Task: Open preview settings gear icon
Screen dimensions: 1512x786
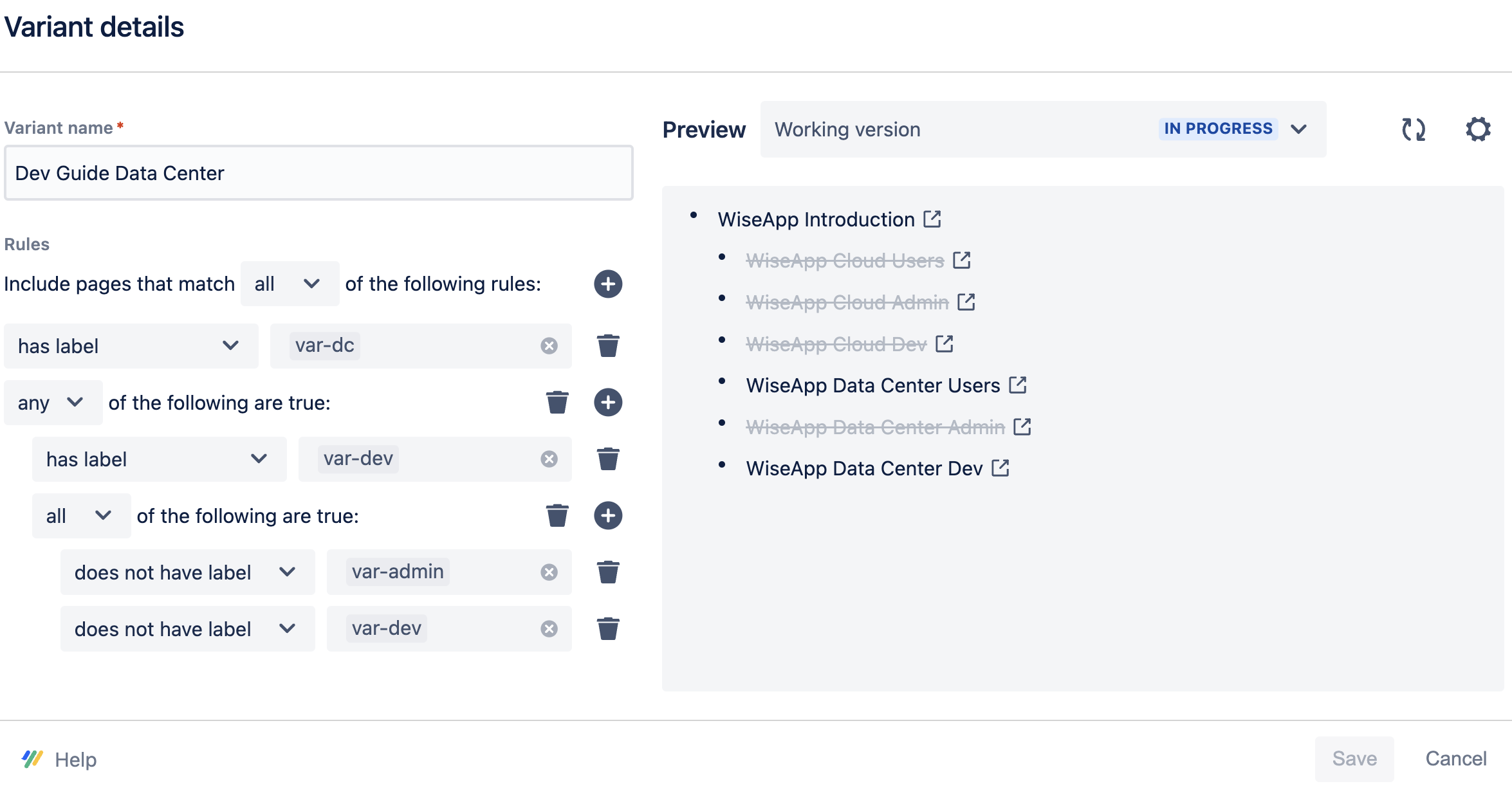Action: (x=1478, y=129)
